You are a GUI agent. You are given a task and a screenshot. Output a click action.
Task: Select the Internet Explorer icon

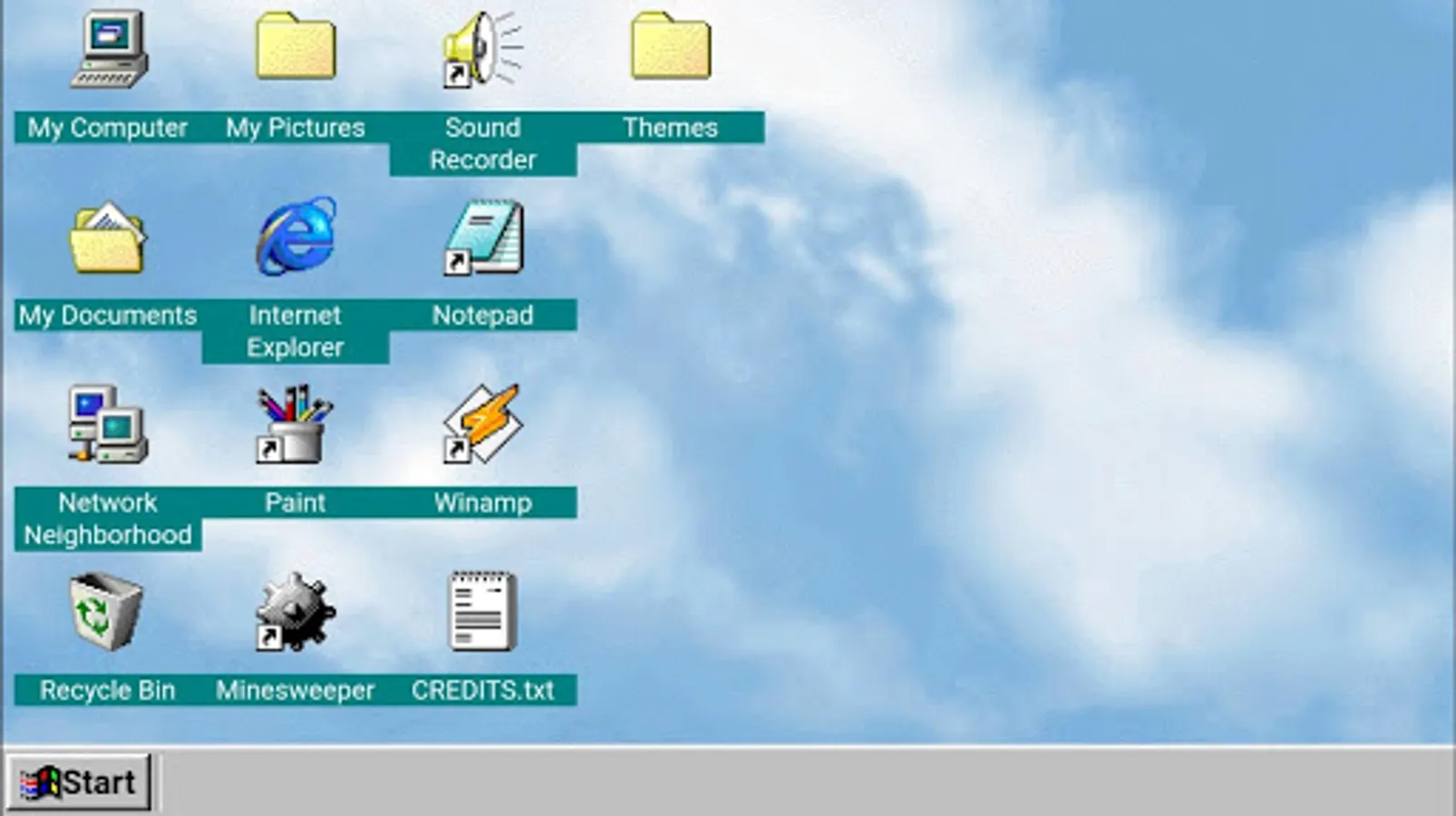pyautogui.click(x=296, y=237)
